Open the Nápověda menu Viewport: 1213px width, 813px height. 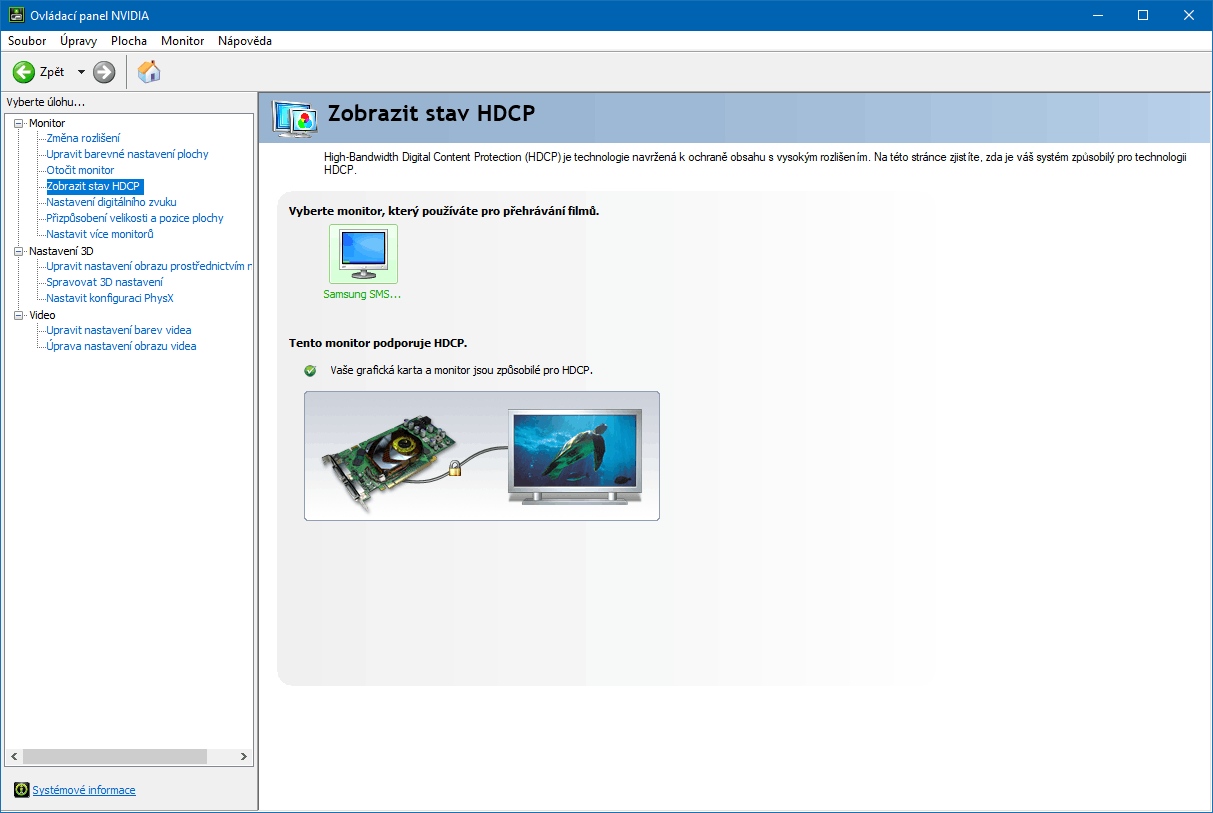point(245,41)
